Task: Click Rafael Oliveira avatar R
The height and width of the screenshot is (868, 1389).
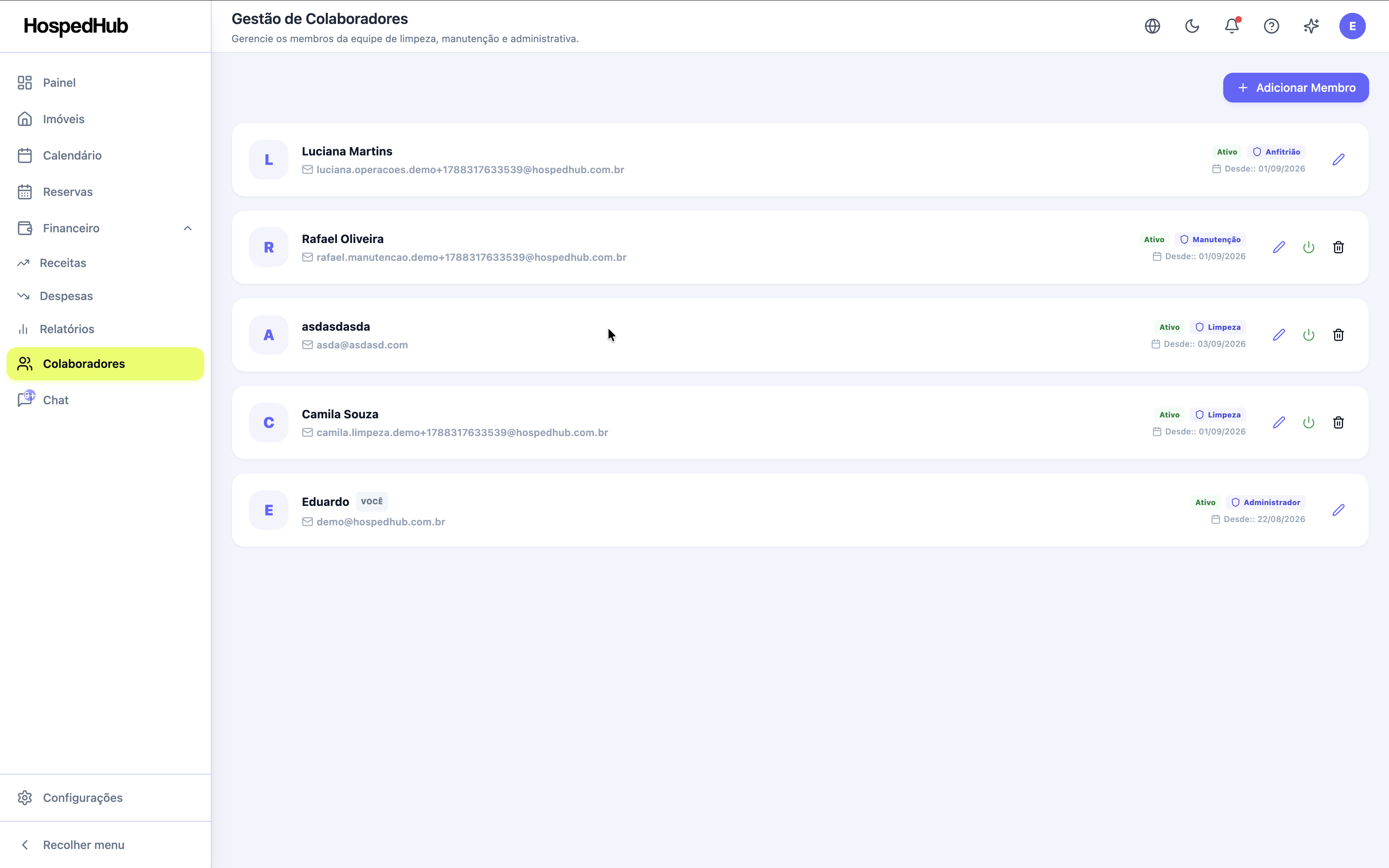Action: pos(269,248)
